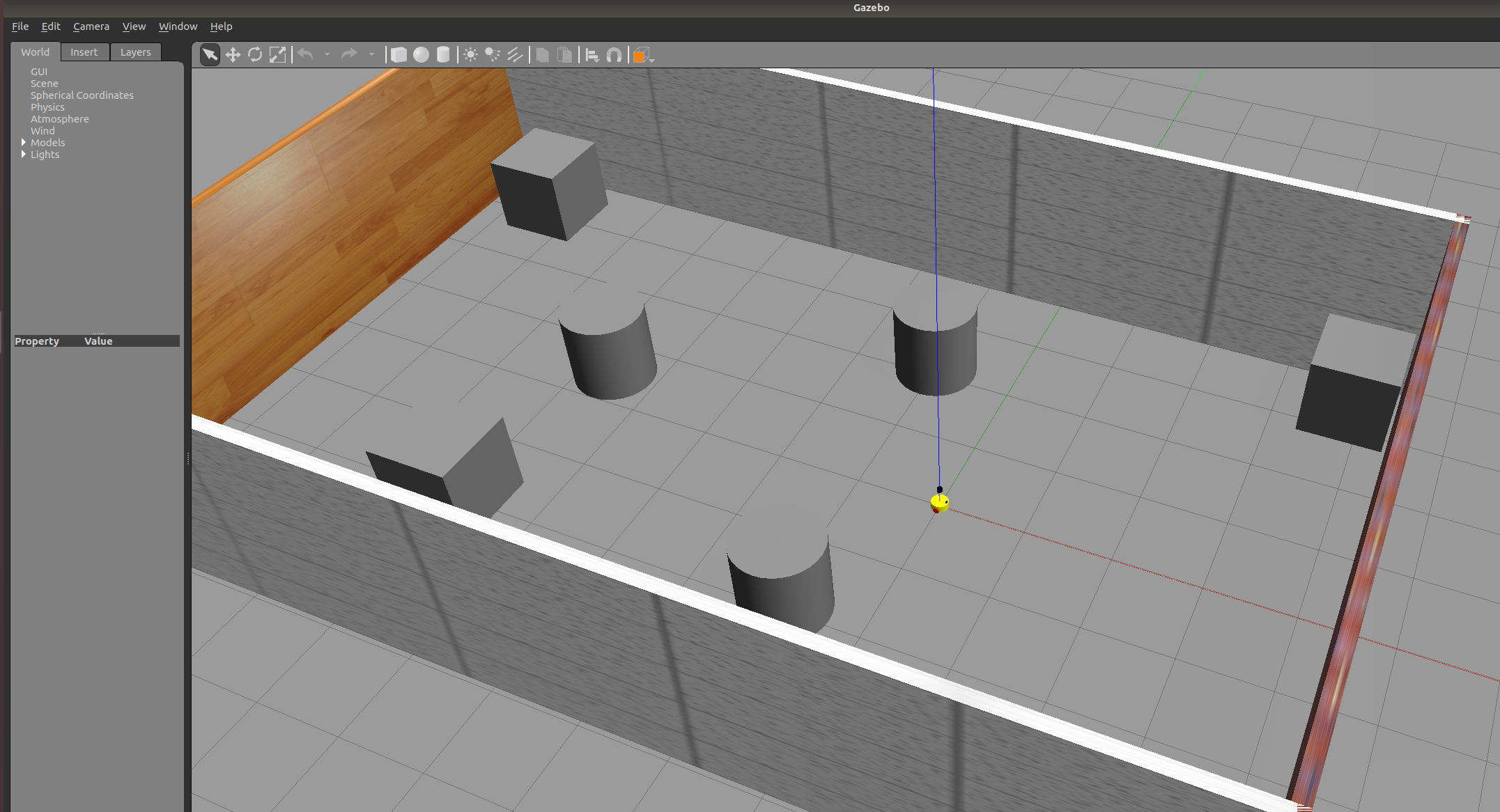This screenshot has height=812, width=1500.
Task: Select the translate/move tool
Action: 232,55
